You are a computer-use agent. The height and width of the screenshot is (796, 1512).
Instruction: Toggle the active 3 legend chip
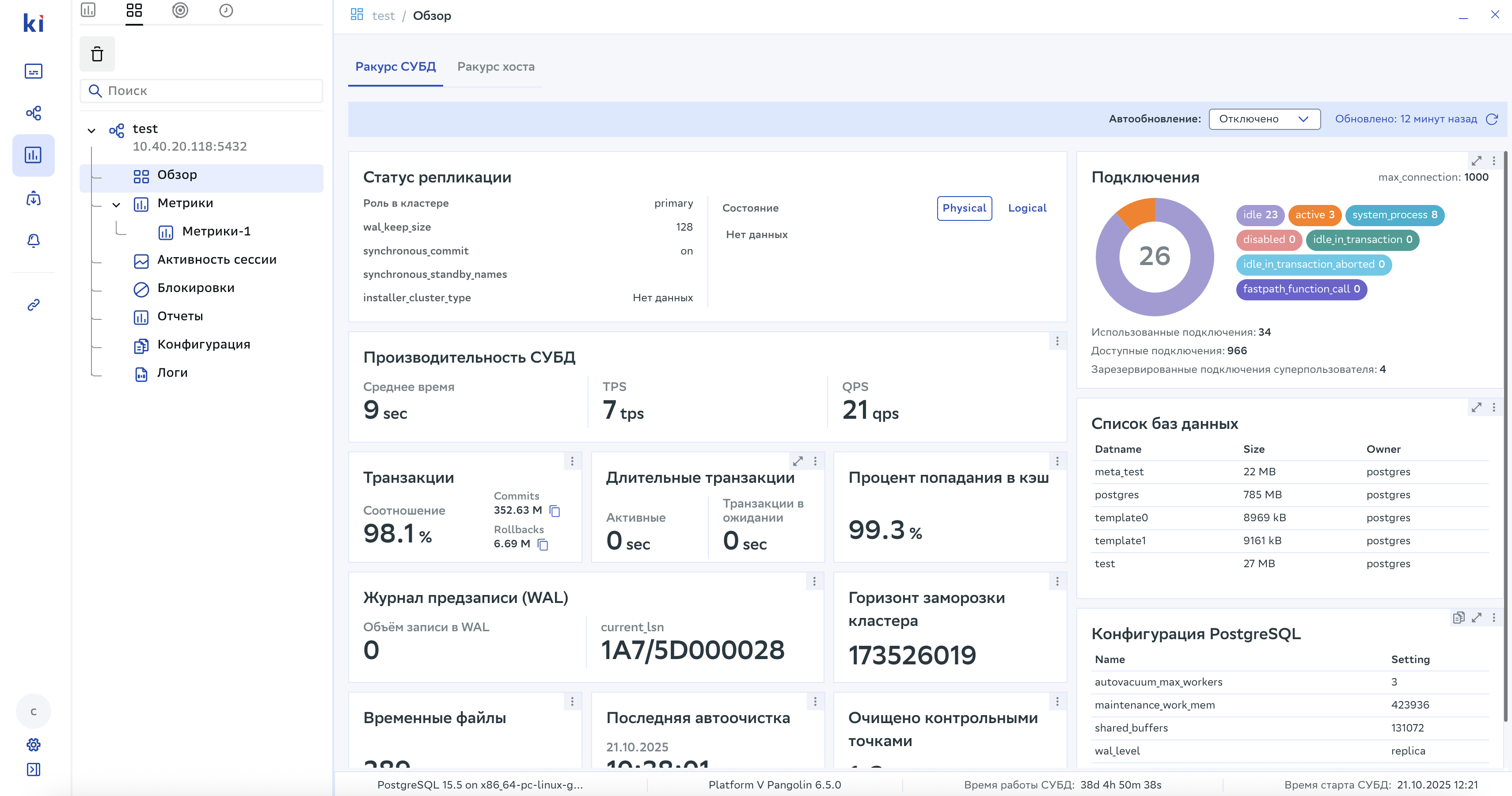(x=1315, y=215)
